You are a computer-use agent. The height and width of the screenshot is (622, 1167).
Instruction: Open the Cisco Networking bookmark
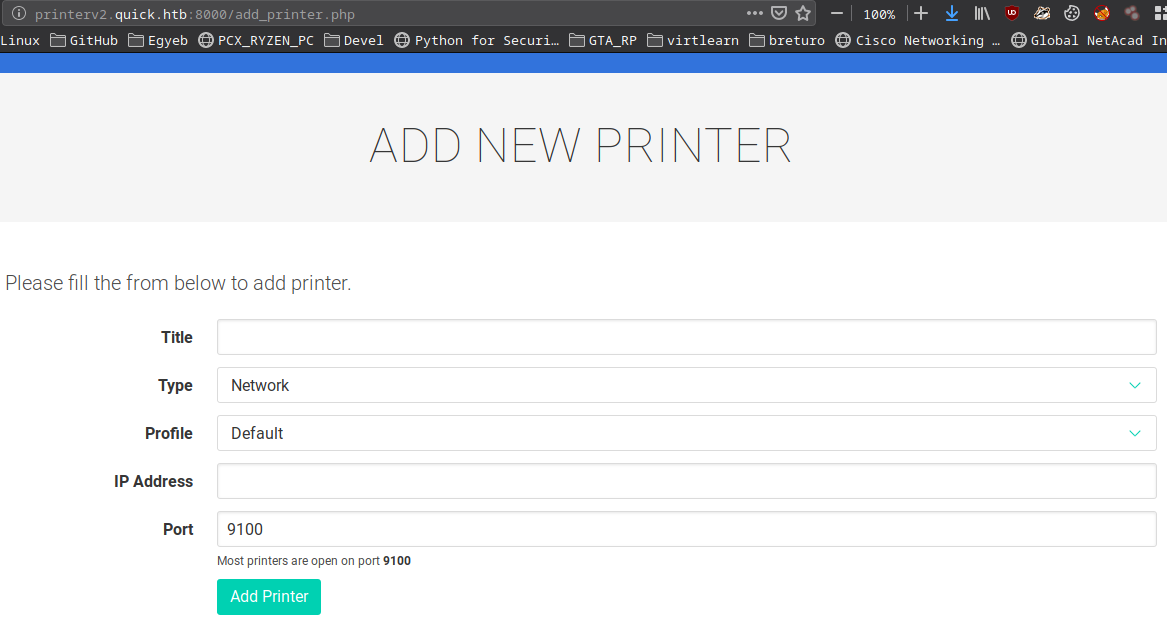(x=916, y=41)
